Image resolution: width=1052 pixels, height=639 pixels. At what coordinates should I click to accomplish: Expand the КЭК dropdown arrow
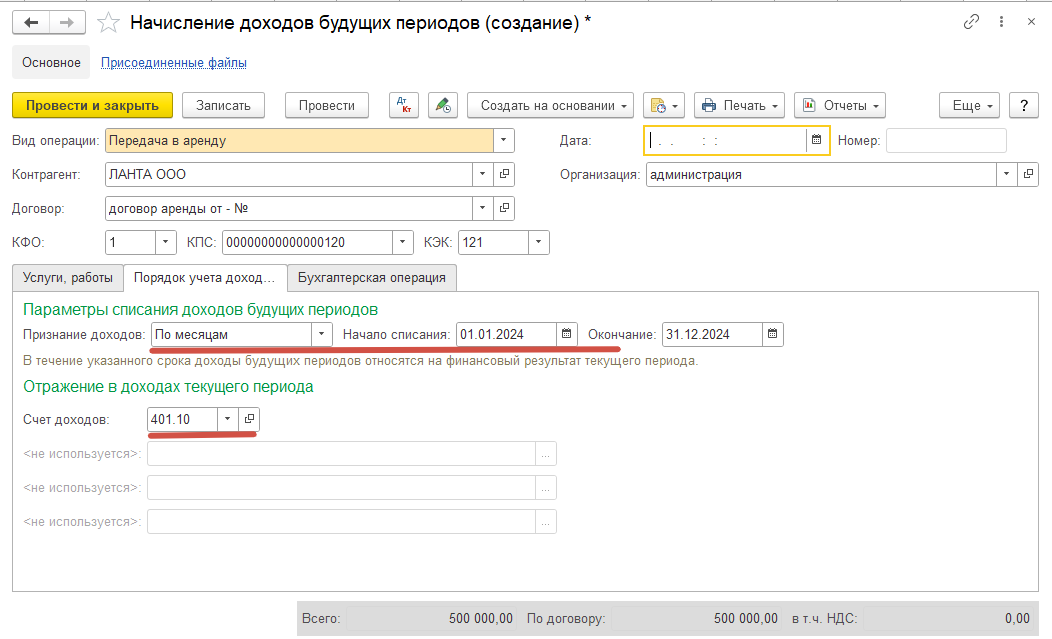539,242
